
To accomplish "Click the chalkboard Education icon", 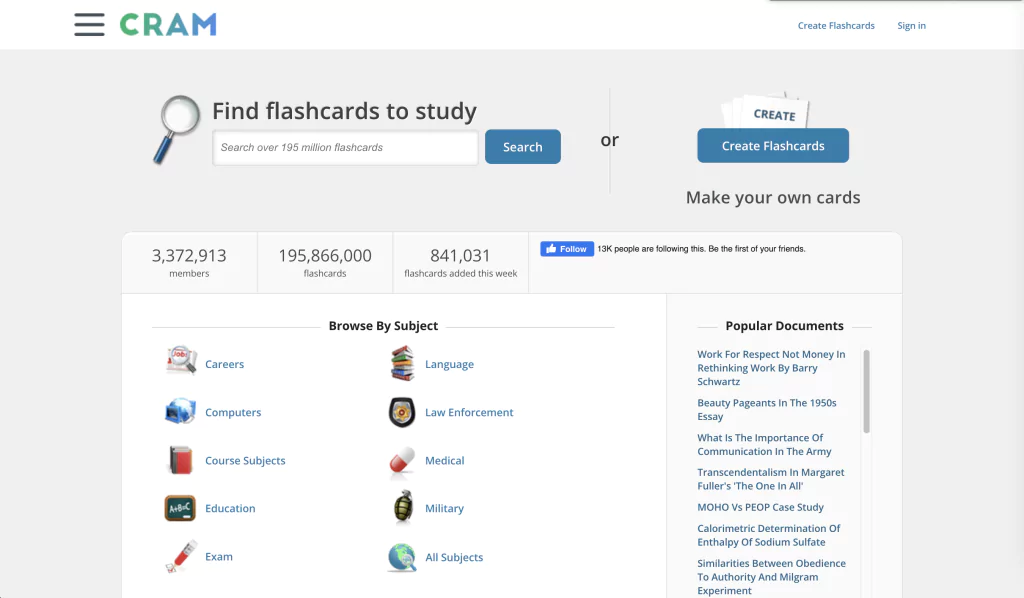I will point(180,508).
